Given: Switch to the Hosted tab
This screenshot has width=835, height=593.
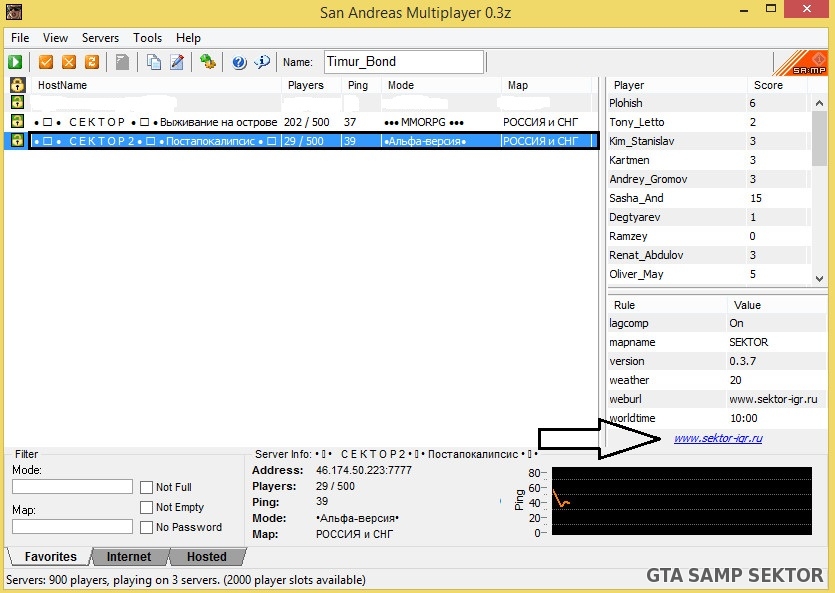Looking at the screenshot, I should (x=206, y=557).
